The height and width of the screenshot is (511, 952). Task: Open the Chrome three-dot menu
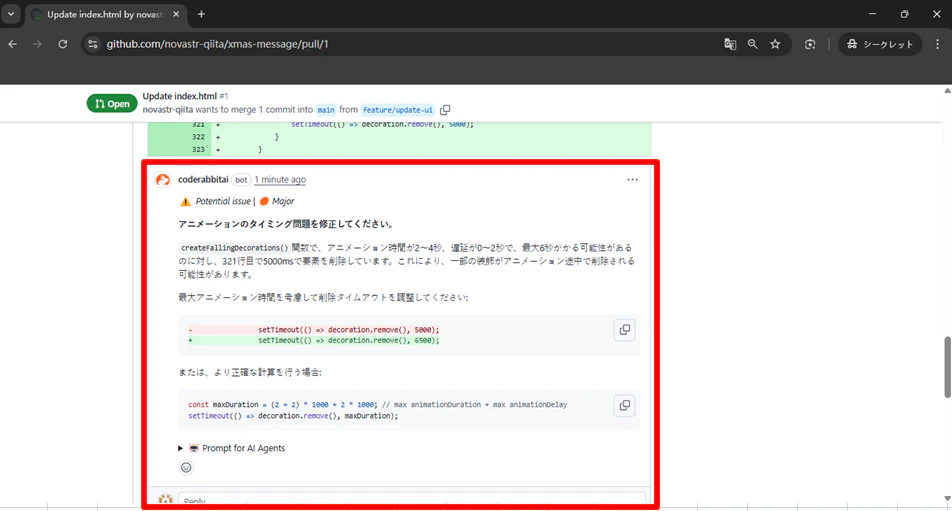937,44
